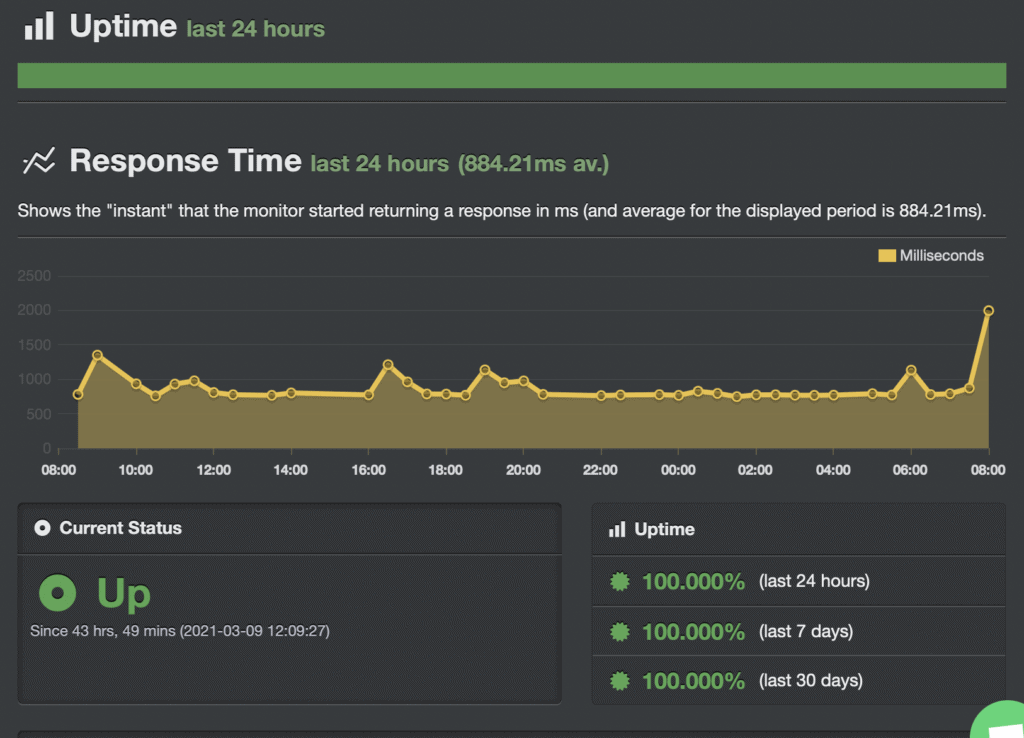This screenshot has width=1024, height=738.
Task: Click the 100.000% last 30 days value
Action: (x=694, y=681)
